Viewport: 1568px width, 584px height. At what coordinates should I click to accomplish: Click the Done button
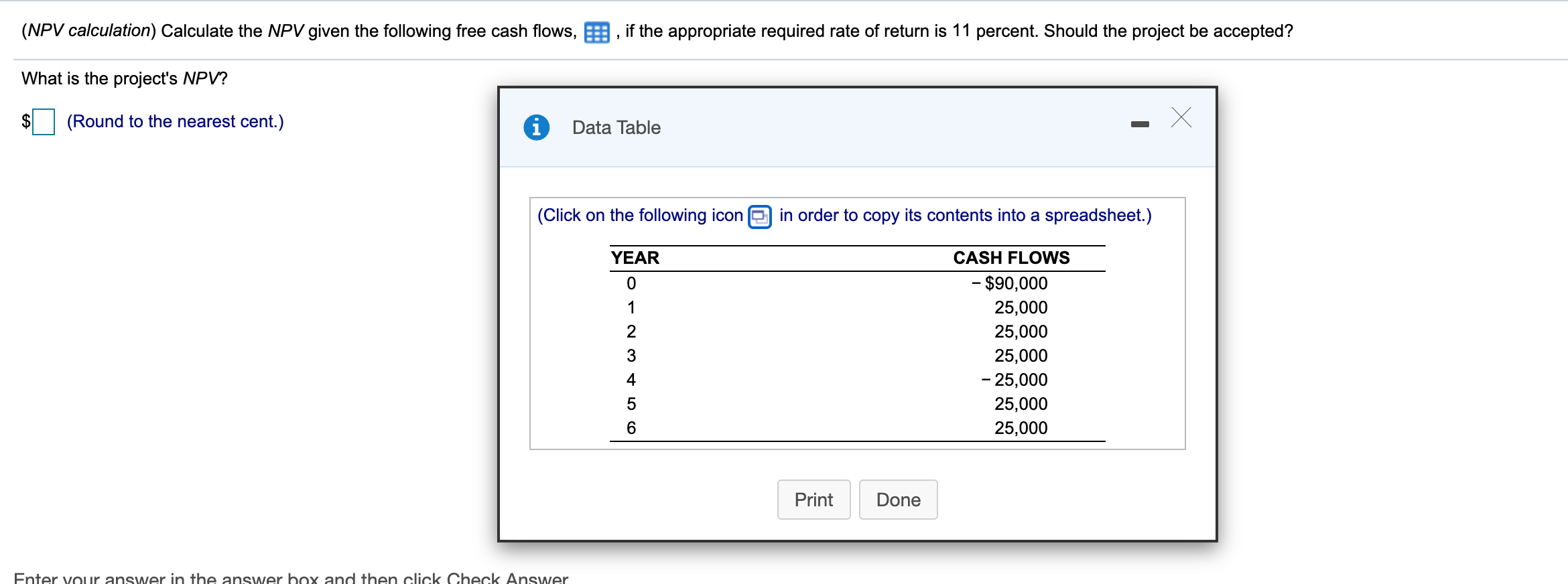898,499
